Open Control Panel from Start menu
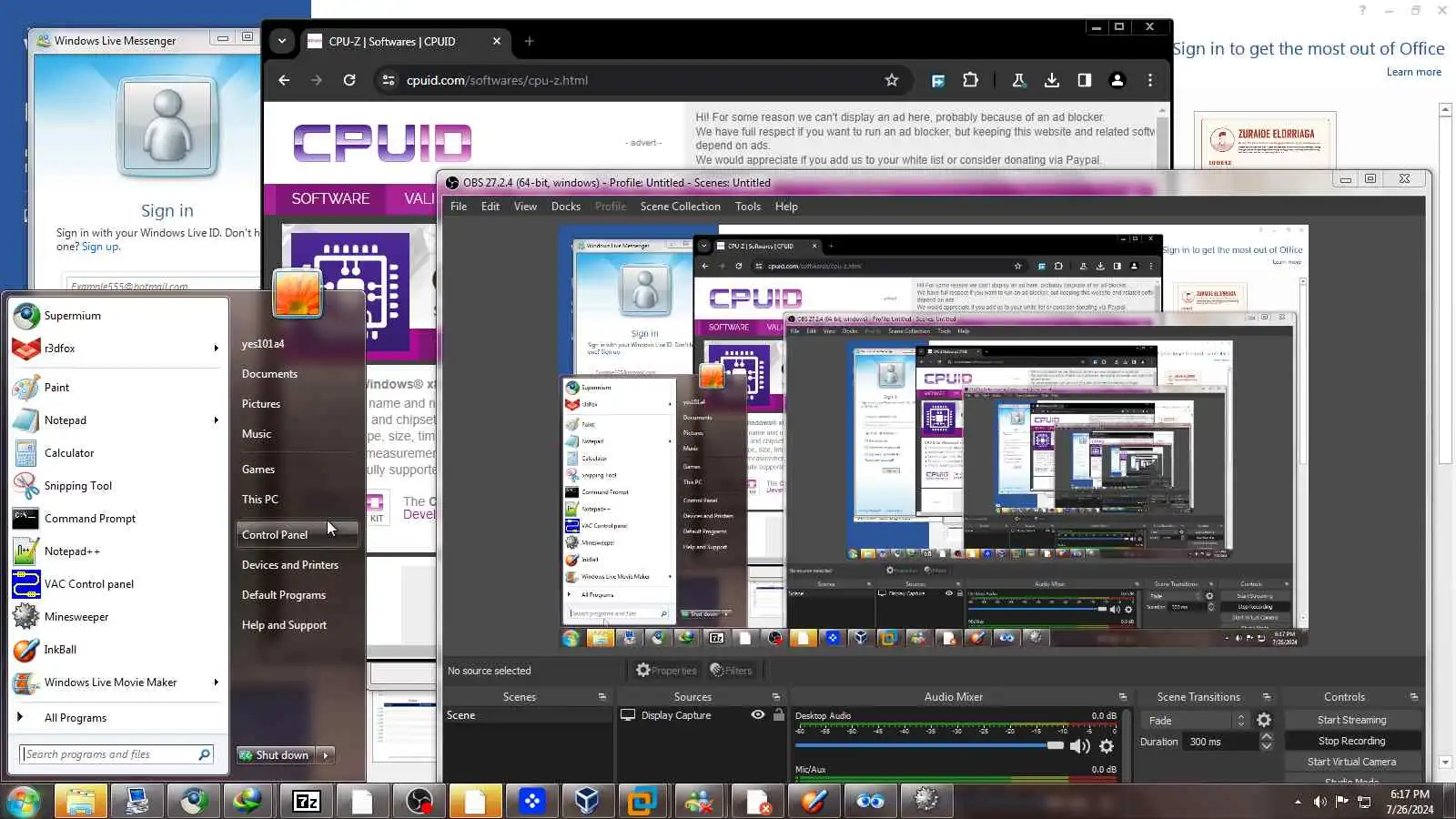The width and height of the screenshot is (1456, 819). [297, 535]
